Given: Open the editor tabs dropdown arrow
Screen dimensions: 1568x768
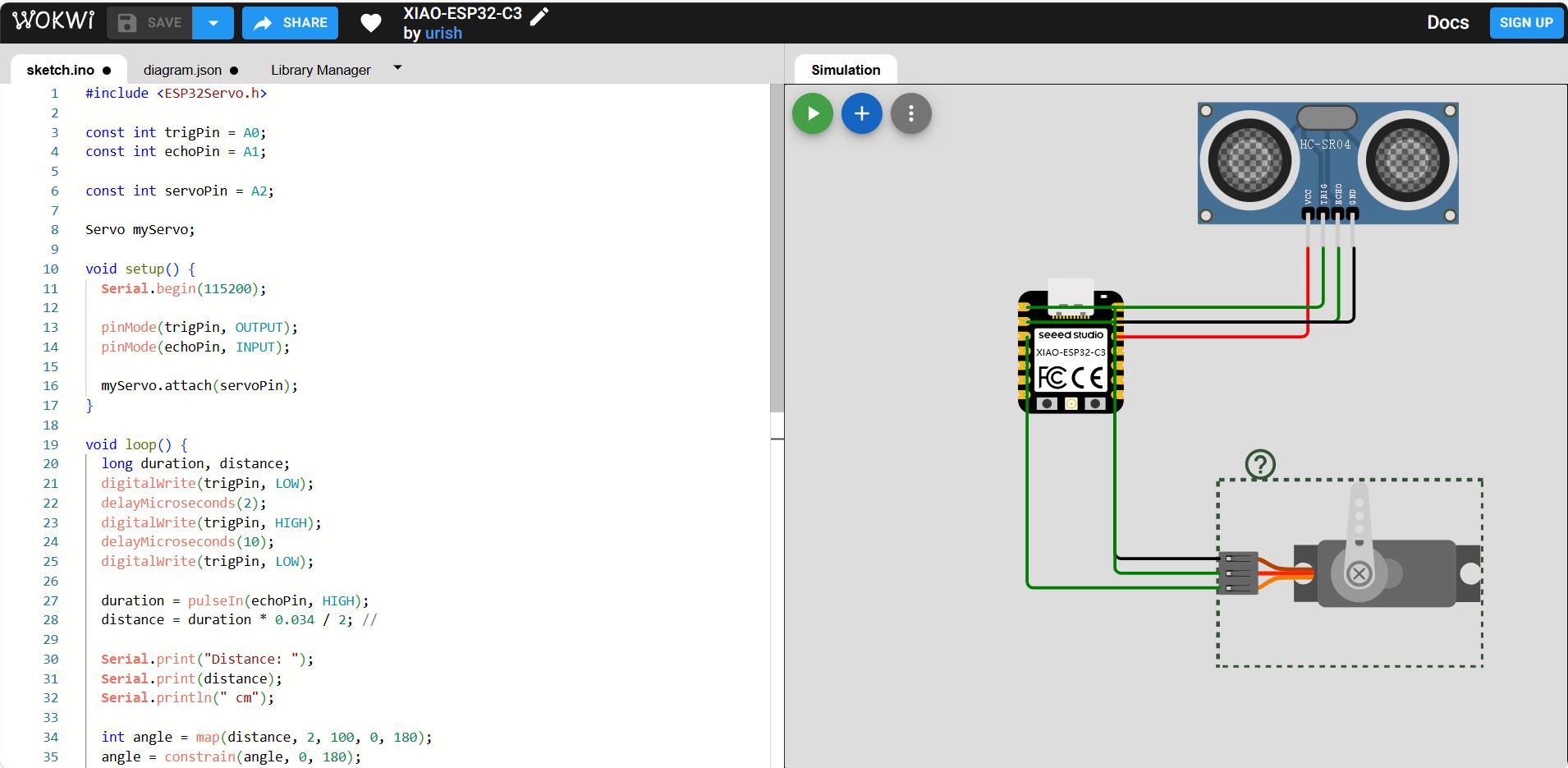Looking at the screenshot, I should [x=398, y=68].
